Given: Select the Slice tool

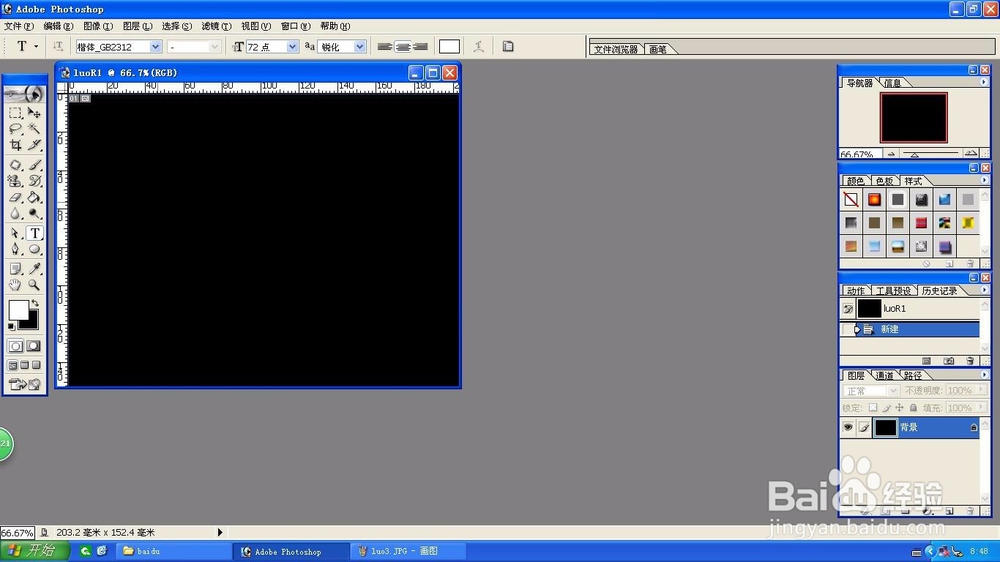Looking at the screenshot, I should point(34,145).
